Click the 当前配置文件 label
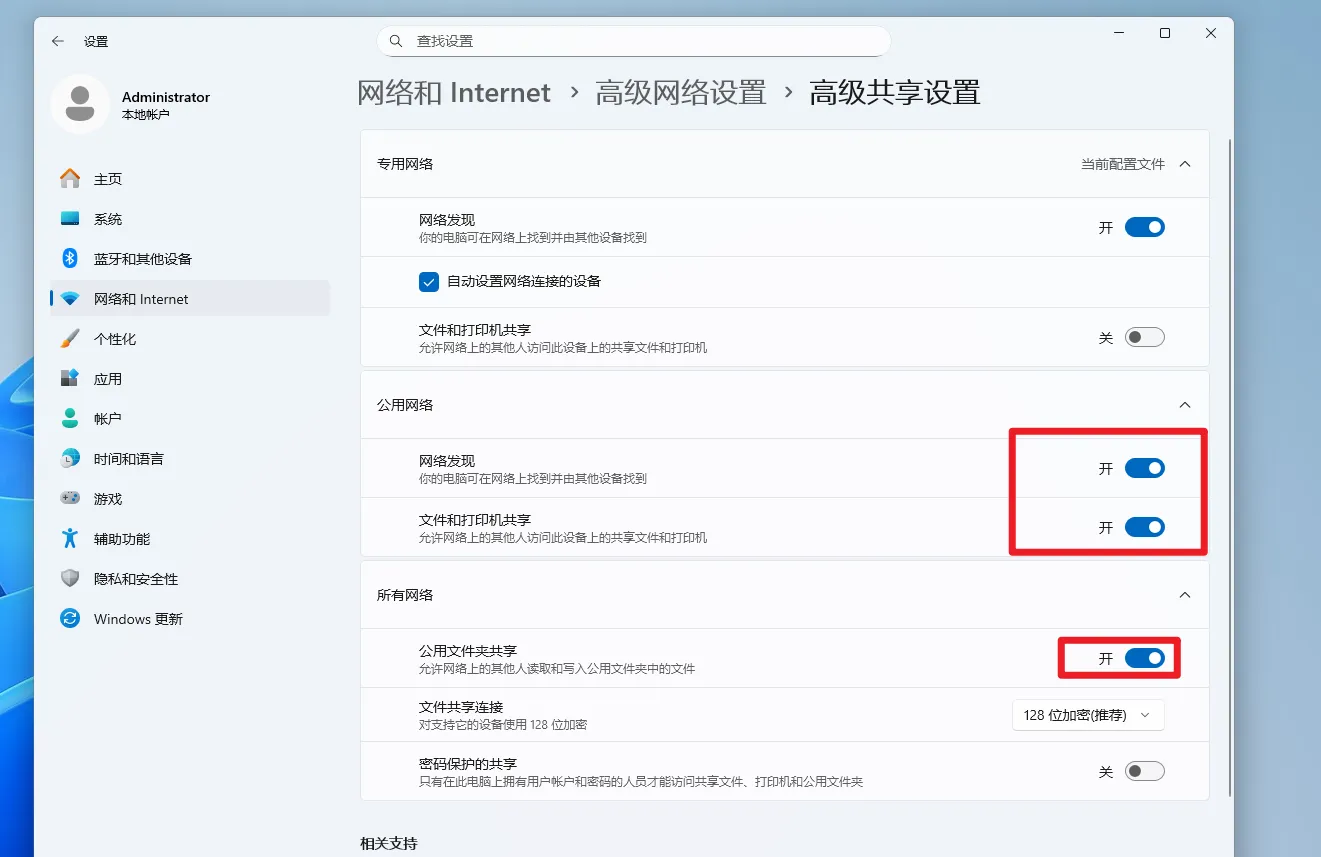The height and width of the screenshot is (857, 1321). [1123, 164]
